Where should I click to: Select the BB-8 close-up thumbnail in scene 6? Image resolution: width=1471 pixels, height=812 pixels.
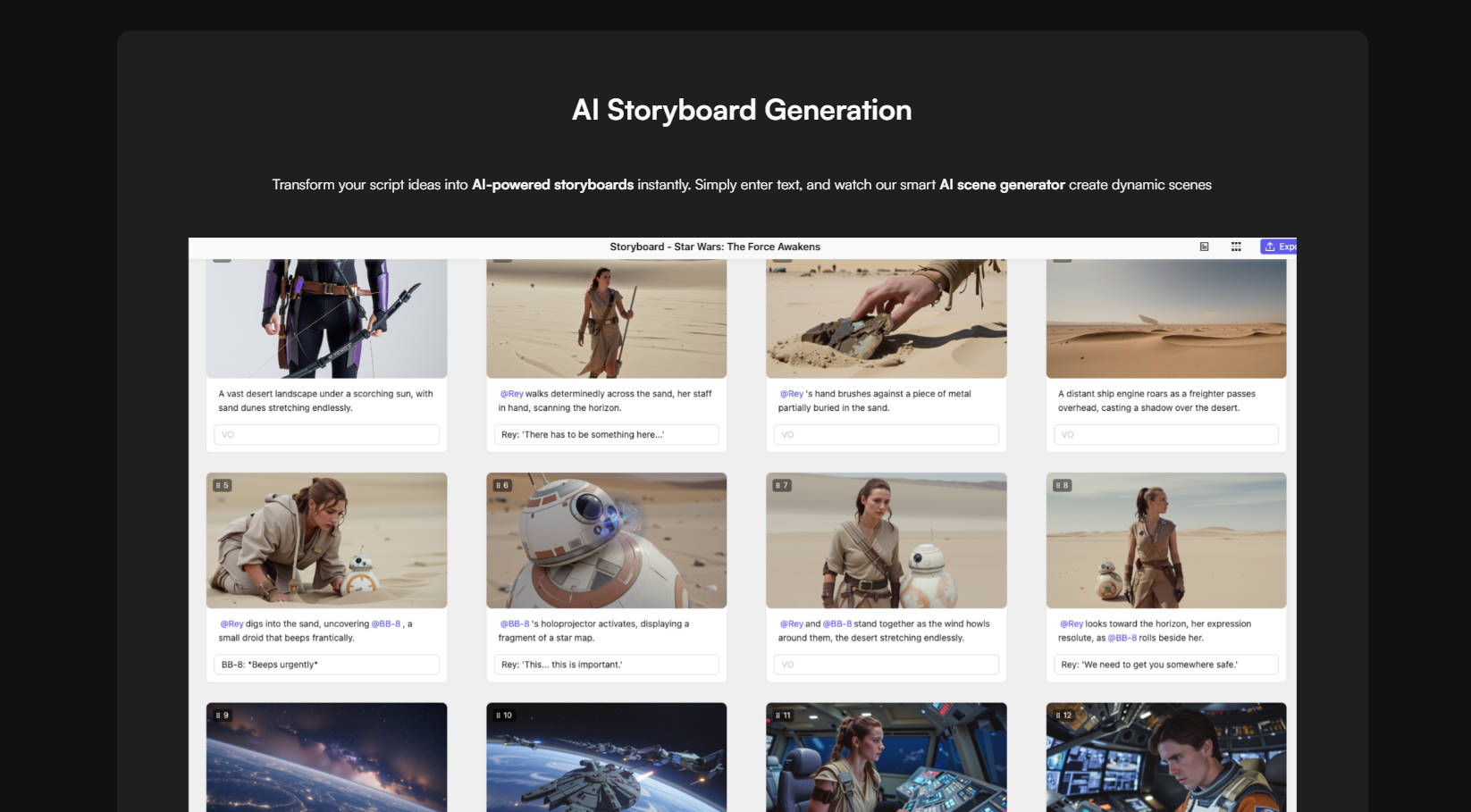(x=606, y=540)
